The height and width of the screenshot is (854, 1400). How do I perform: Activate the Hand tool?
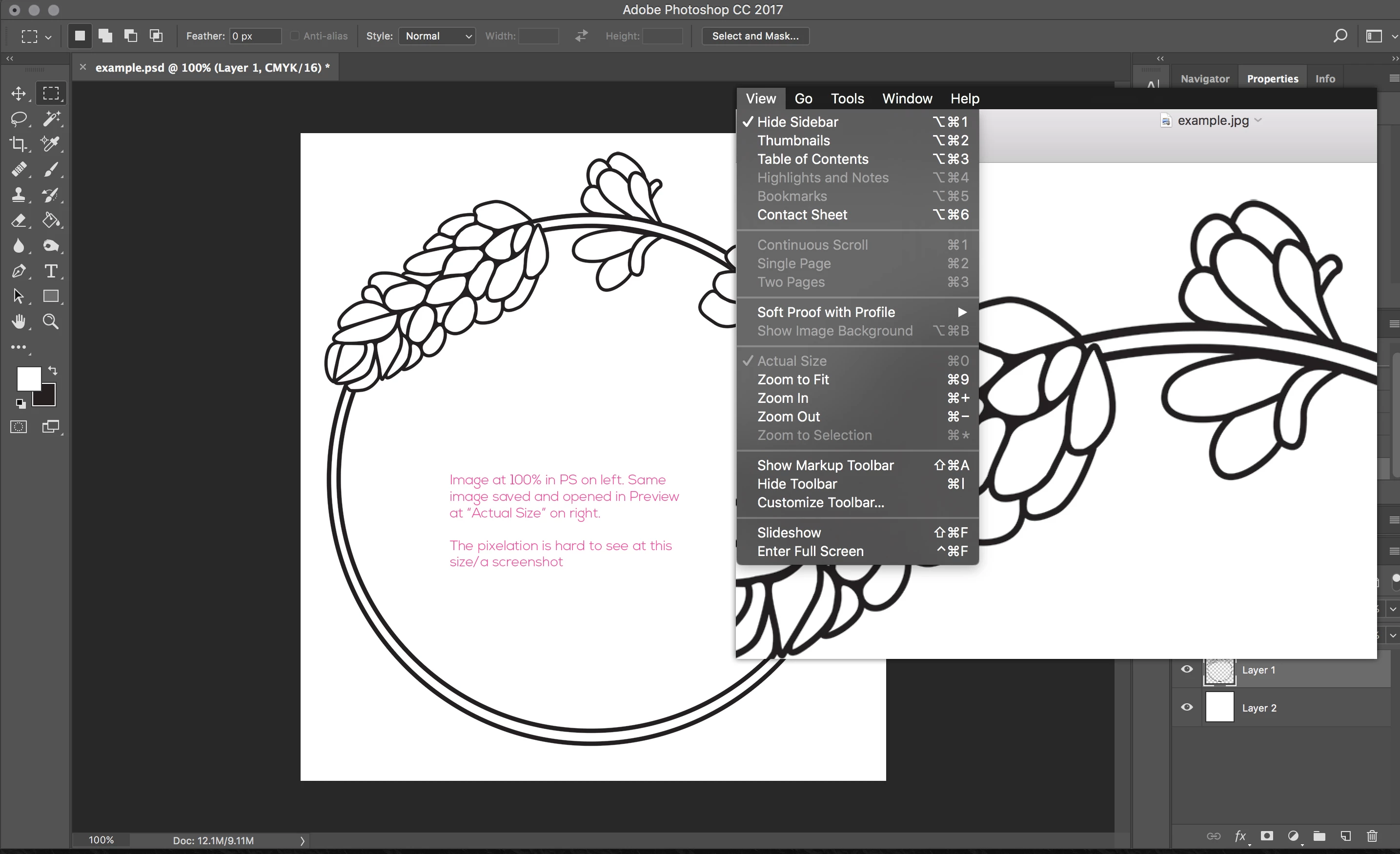point(18,321)
